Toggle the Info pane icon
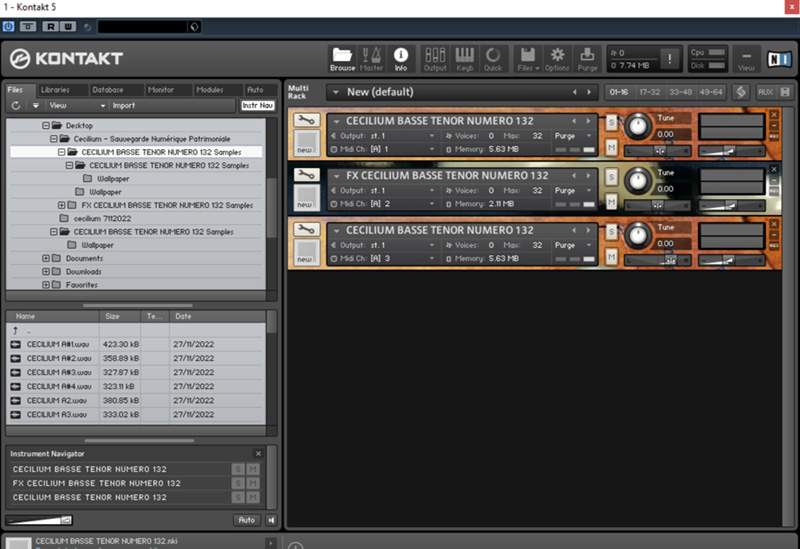The height and width of the screenshot is (549, 800). pyautogui.click(x=401, y=59)
